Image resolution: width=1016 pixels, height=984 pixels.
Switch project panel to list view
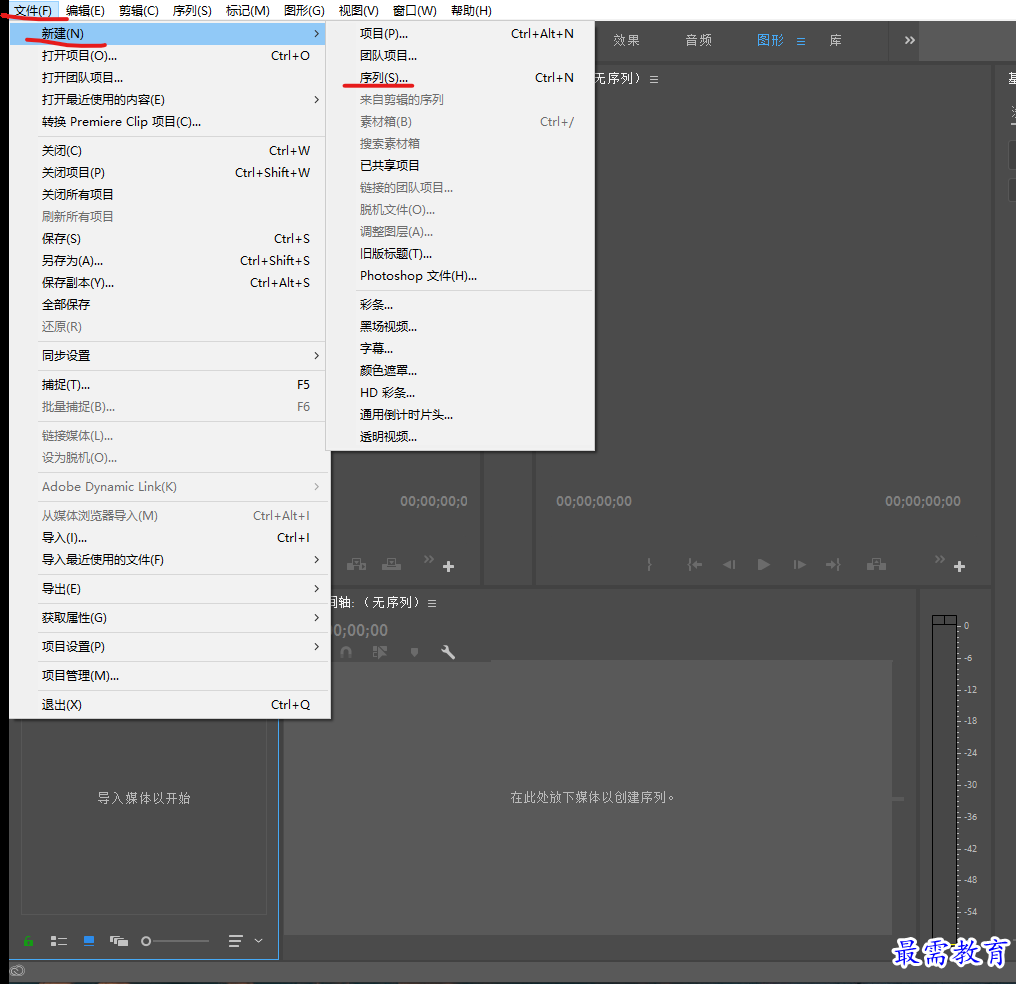(59, 941)
